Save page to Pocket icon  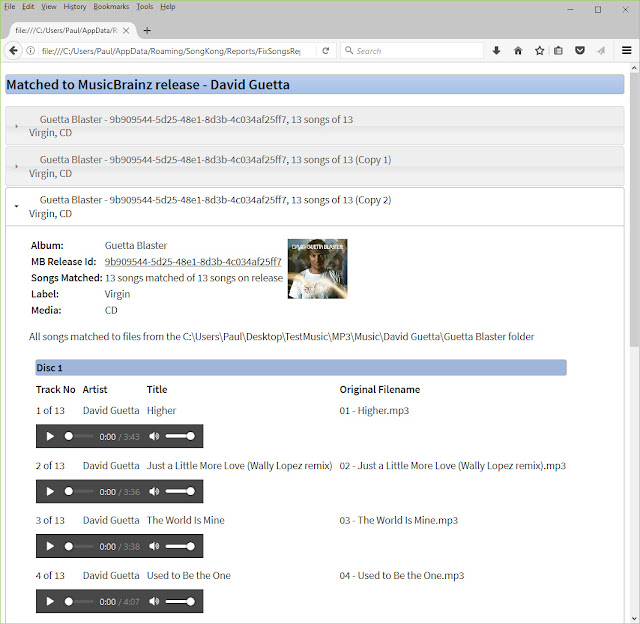coord(580,51)
